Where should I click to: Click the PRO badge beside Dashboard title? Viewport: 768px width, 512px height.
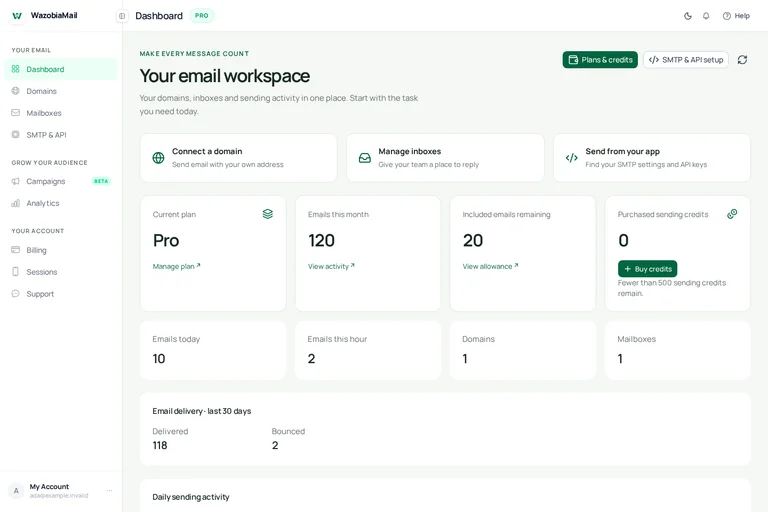point(202,16)
